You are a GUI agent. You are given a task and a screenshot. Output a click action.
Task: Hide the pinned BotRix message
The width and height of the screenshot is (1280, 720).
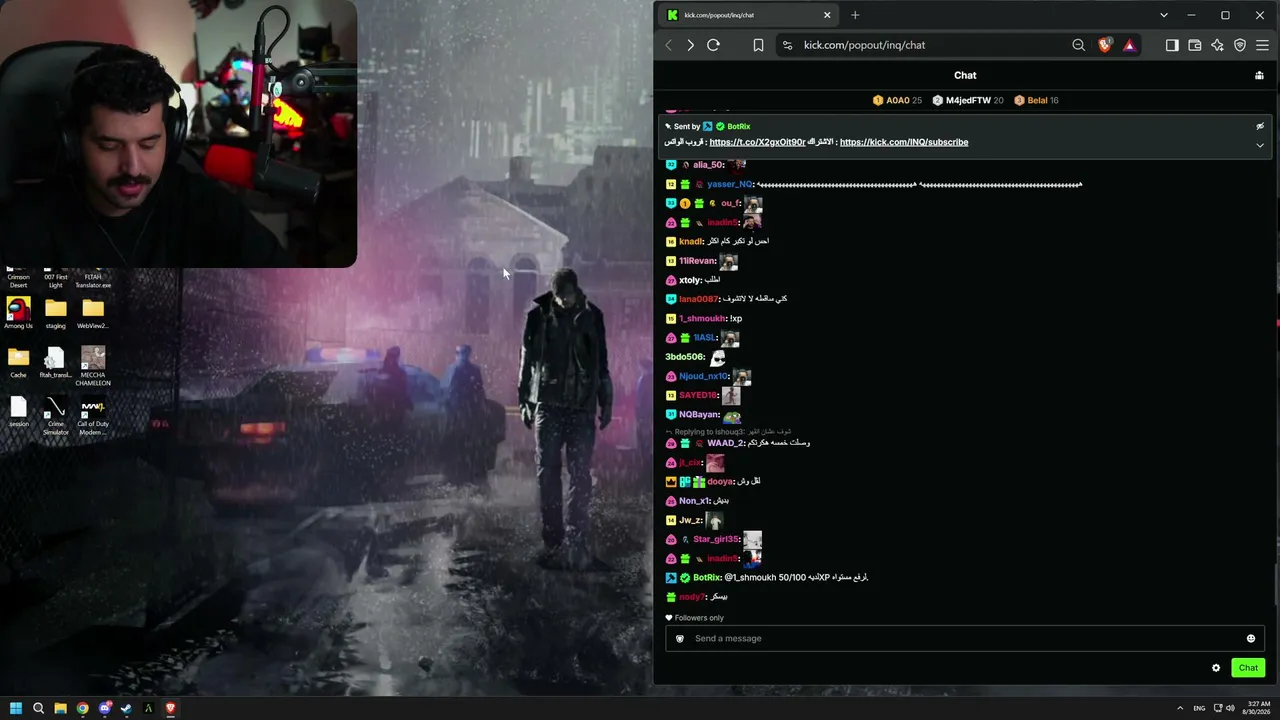point(1260,126)
